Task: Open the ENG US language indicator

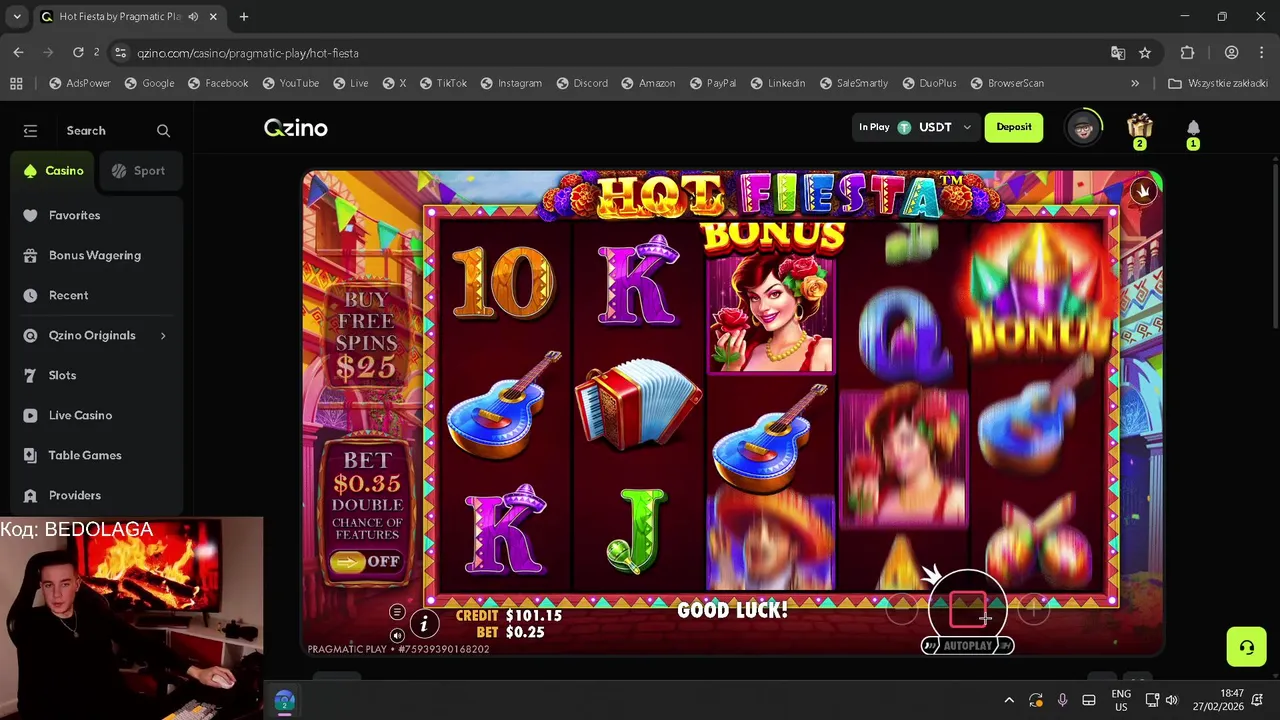Action: 1121,700
